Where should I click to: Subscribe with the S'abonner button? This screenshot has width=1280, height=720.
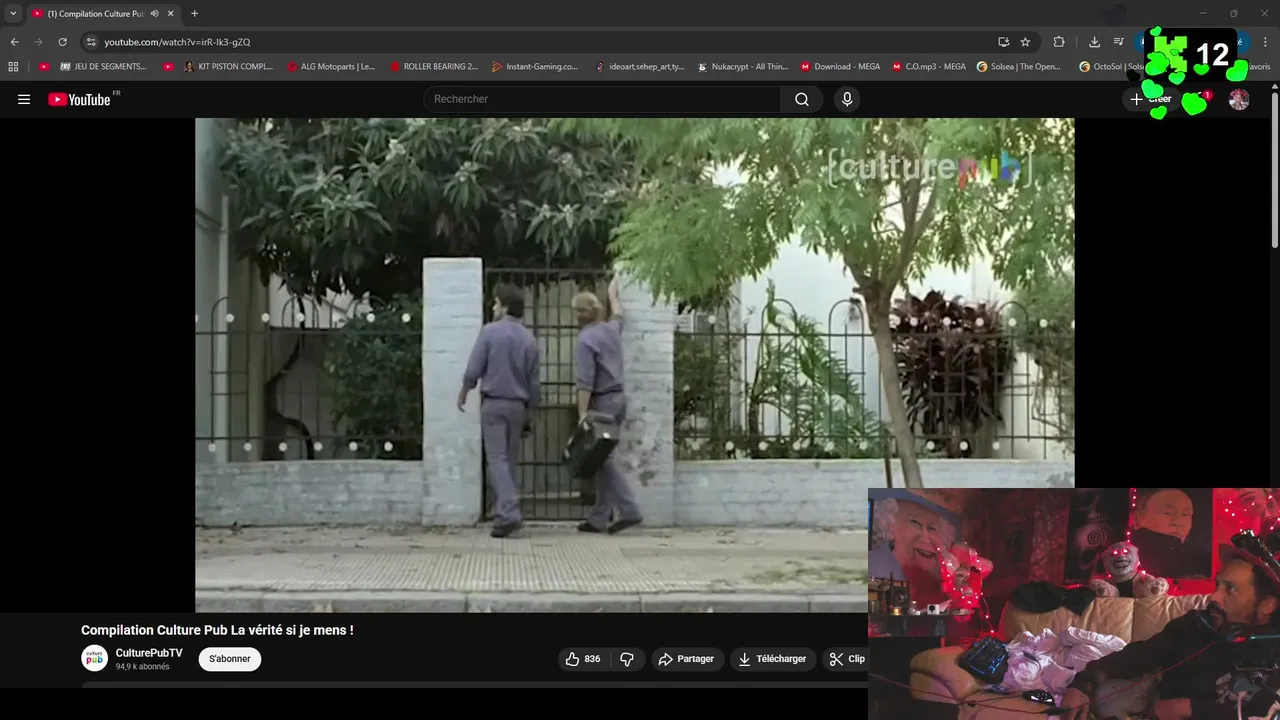(230, 659)
